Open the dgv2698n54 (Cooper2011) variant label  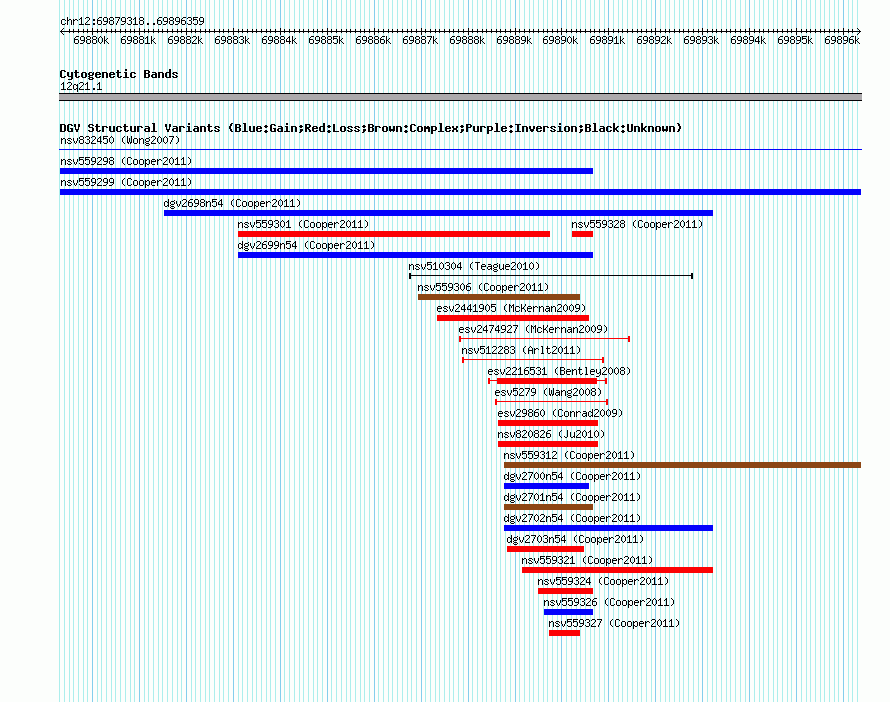point(232,203)
